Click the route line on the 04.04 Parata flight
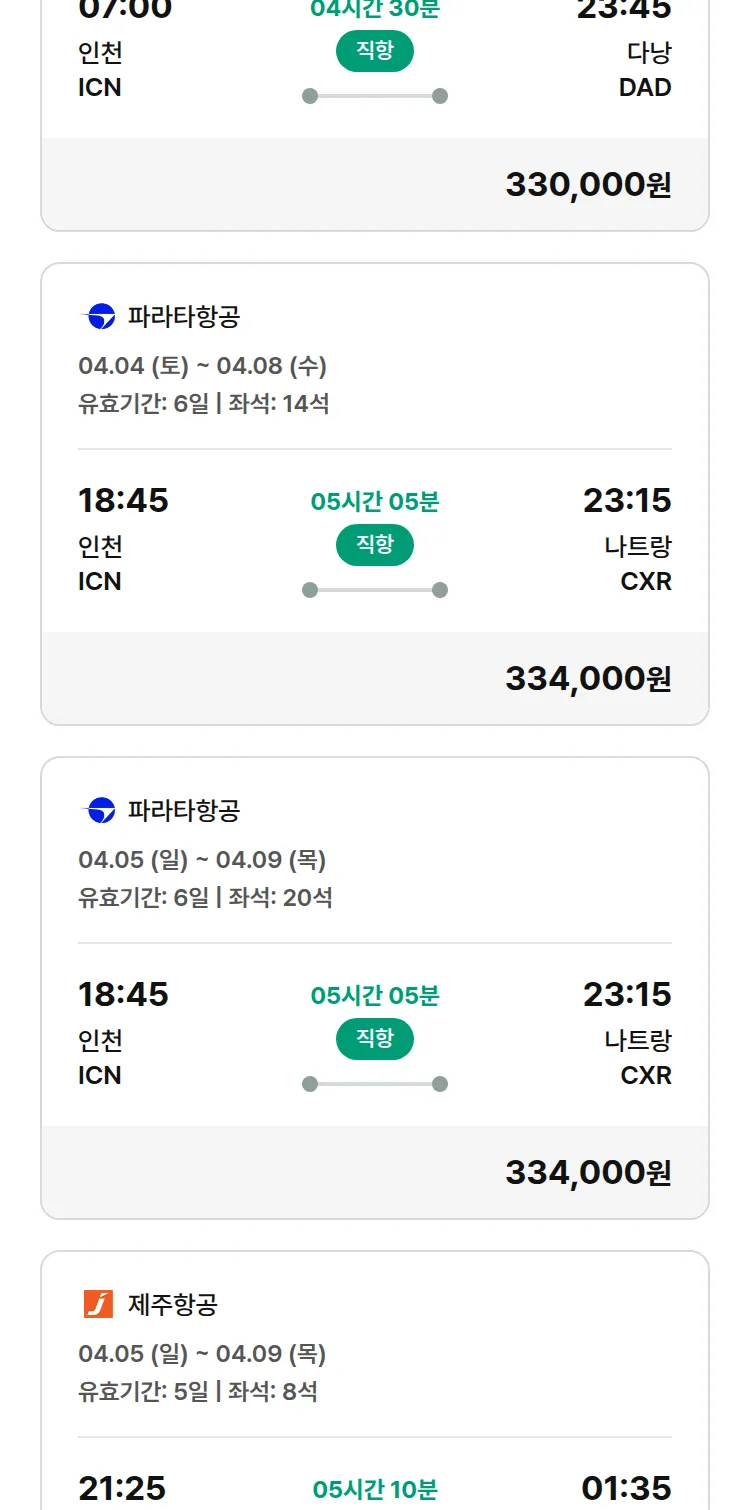The image size is (750, 1510). click(x=375, y=590)
